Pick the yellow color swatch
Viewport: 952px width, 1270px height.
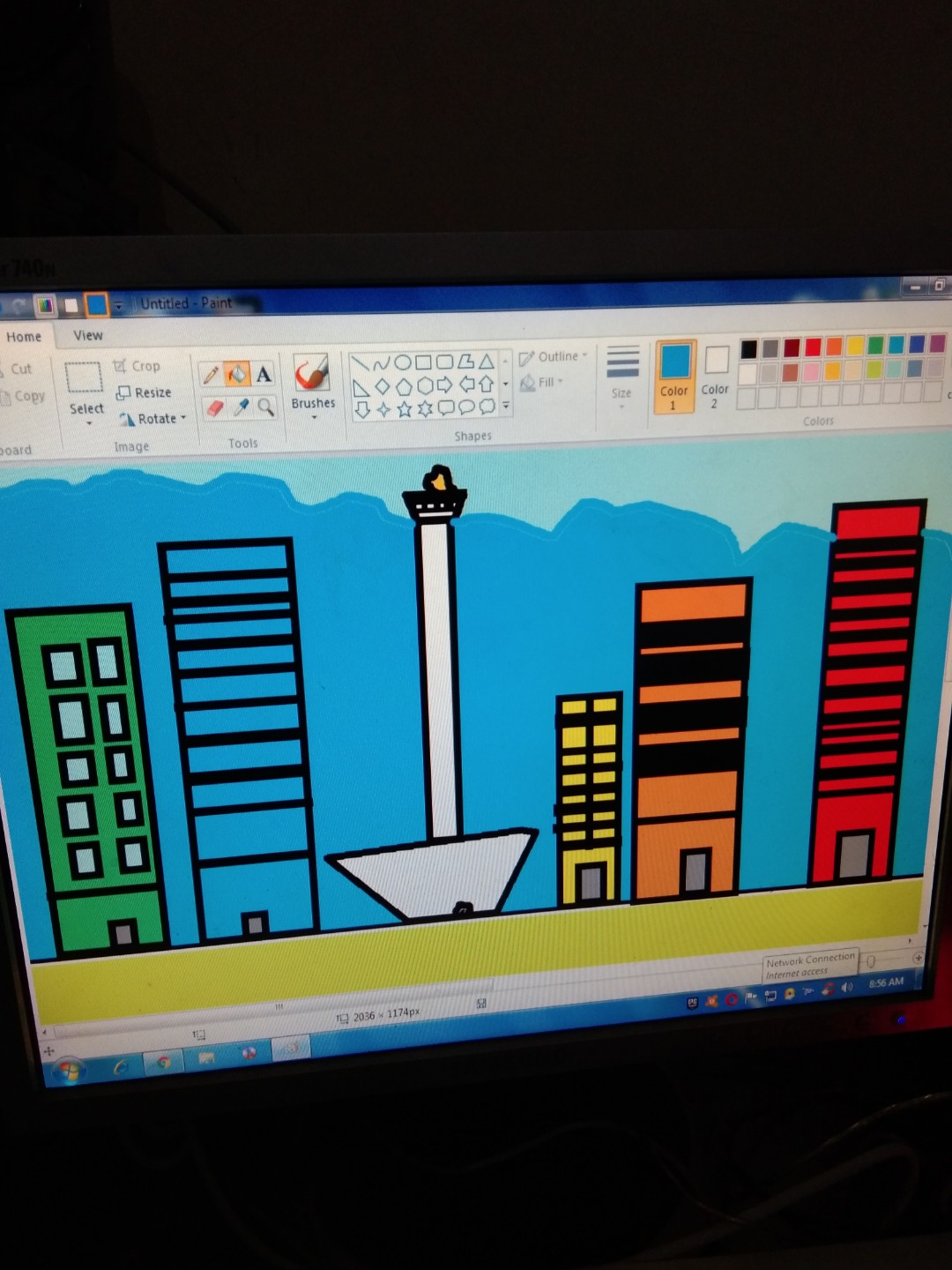pyautogui.click(x=854, y=346)
